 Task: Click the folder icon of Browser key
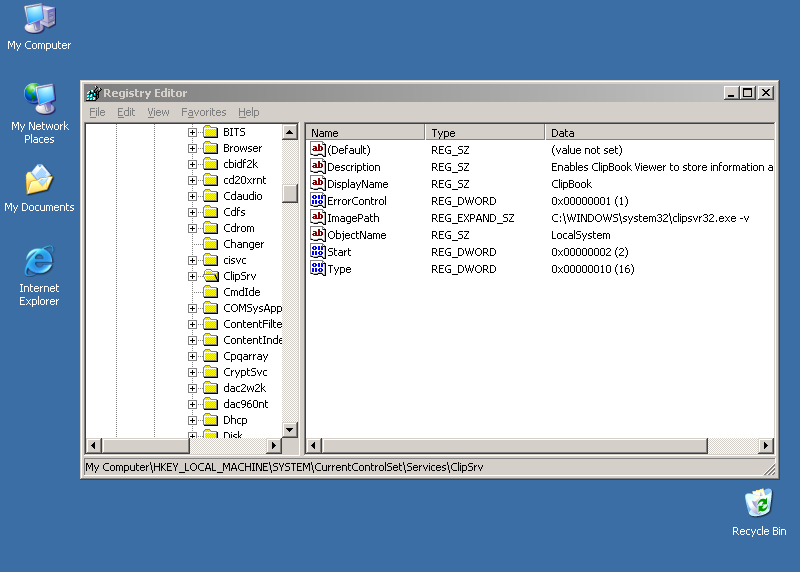pos(211,148)
